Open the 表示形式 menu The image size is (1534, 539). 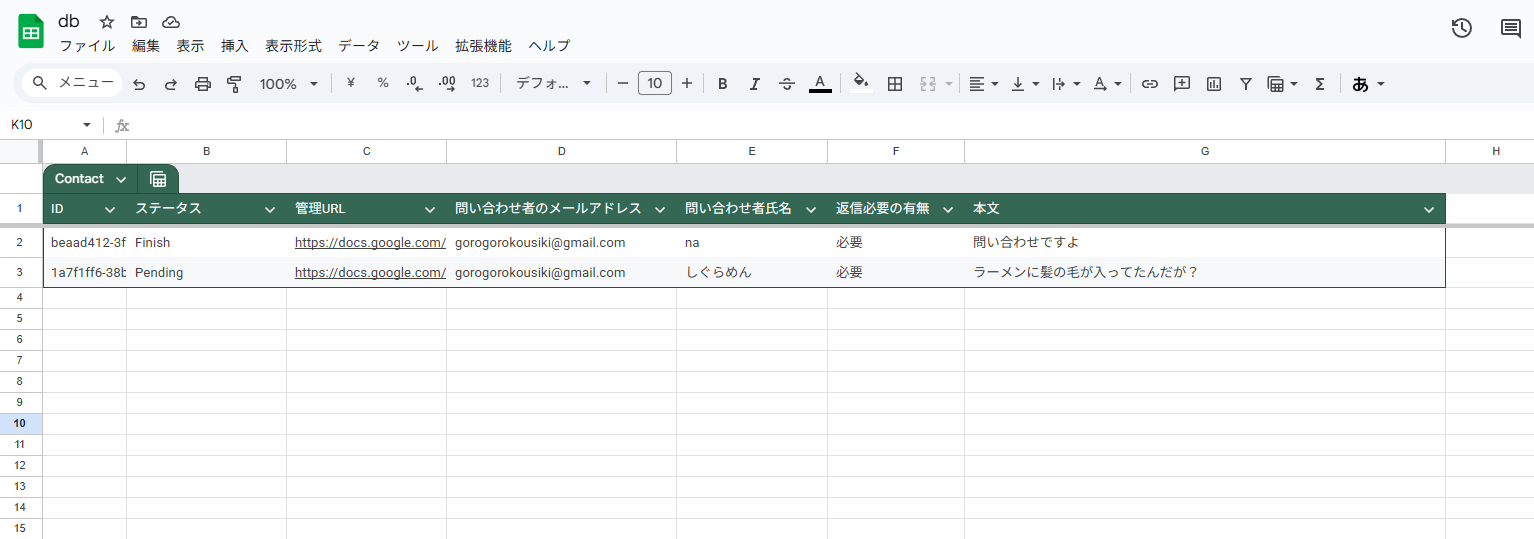click(x=293, y=46)
